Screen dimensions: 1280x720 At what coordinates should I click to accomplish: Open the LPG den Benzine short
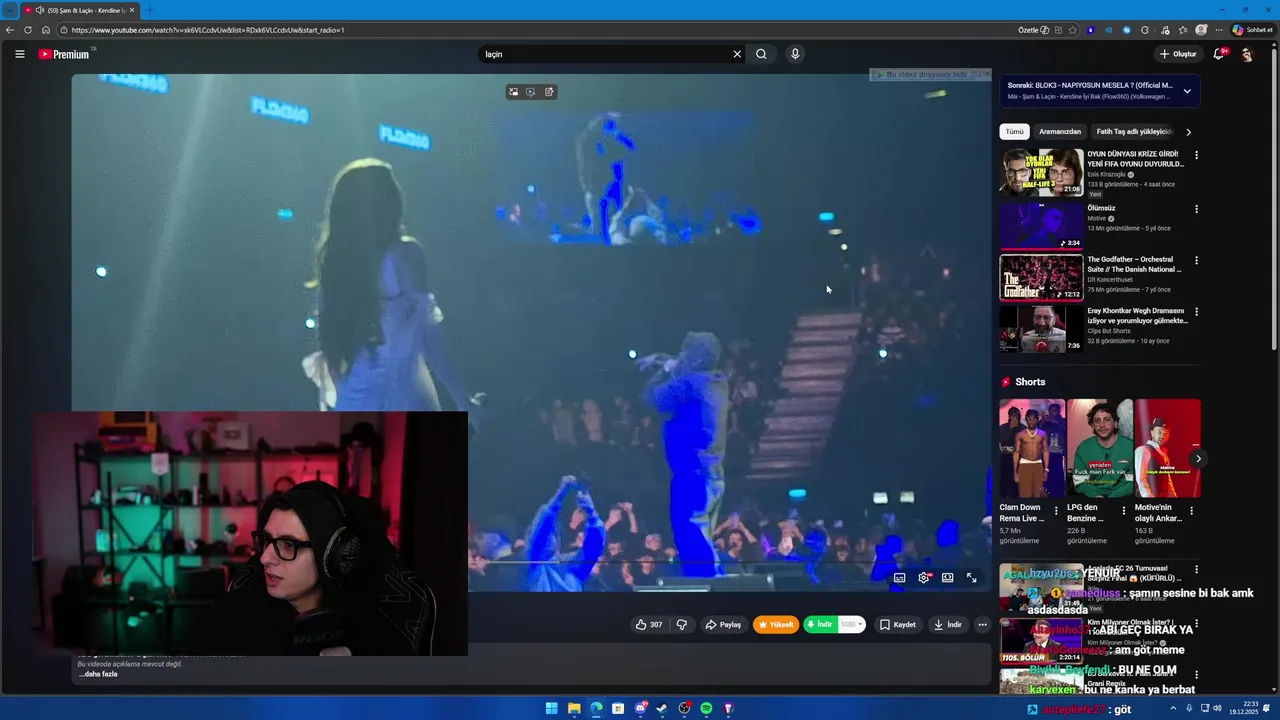1099,448
